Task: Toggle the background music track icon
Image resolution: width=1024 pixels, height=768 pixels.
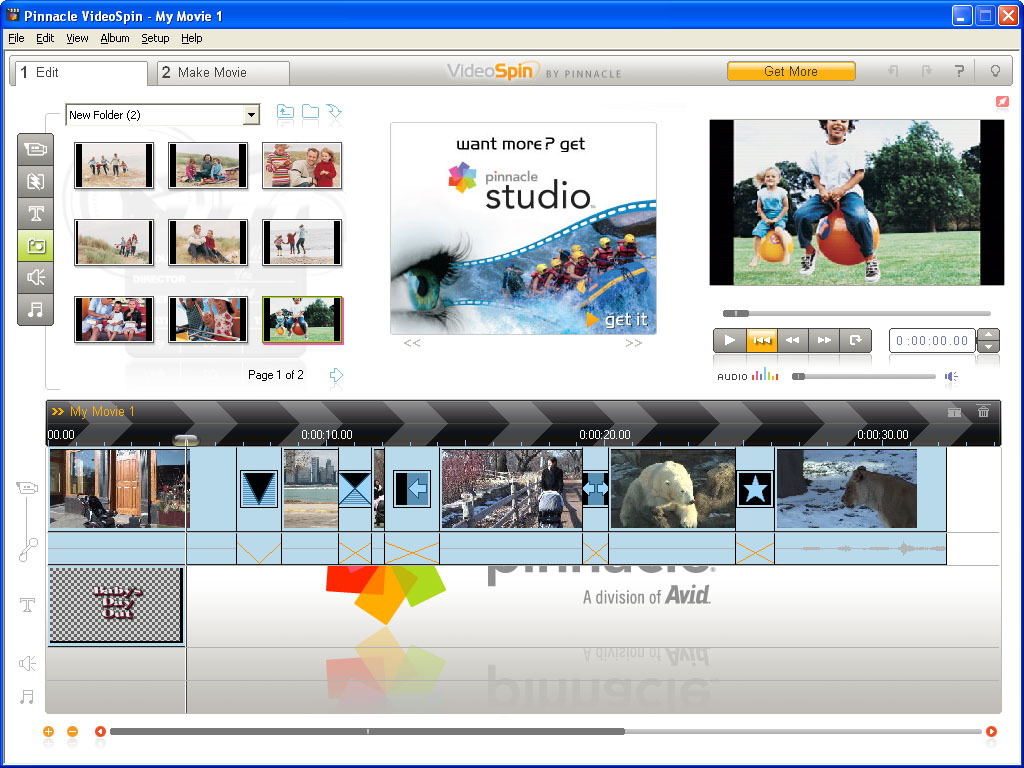Action: click(27, 697)
